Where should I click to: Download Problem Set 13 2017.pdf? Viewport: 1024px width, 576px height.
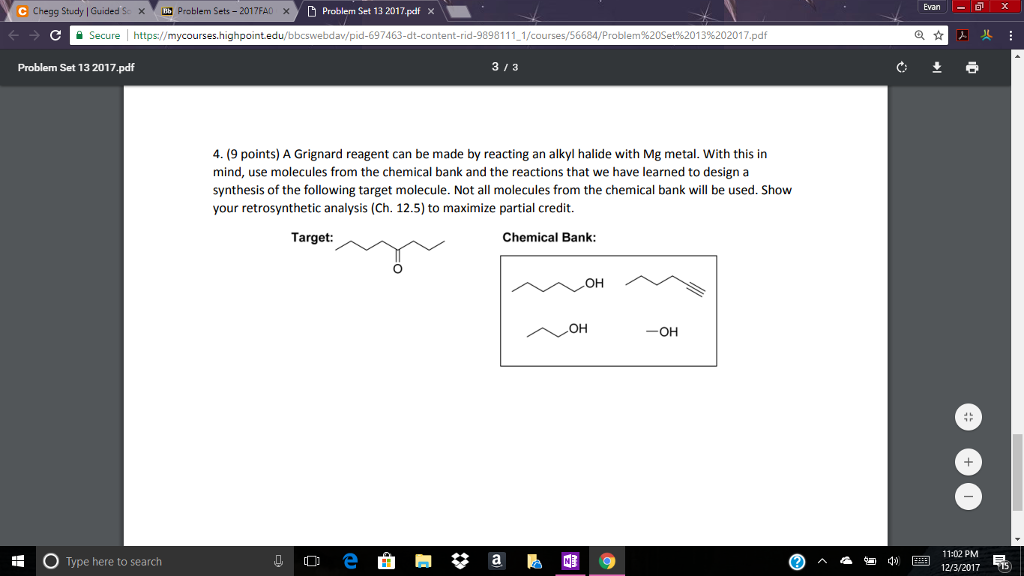pos(937,67)
